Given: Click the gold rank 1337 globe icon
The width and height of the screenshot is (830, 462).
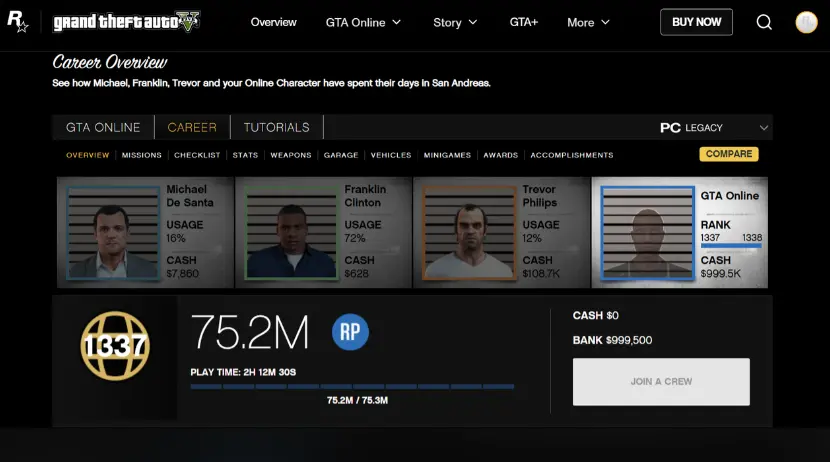Looking at the screenshot, I should pos(114,346).
